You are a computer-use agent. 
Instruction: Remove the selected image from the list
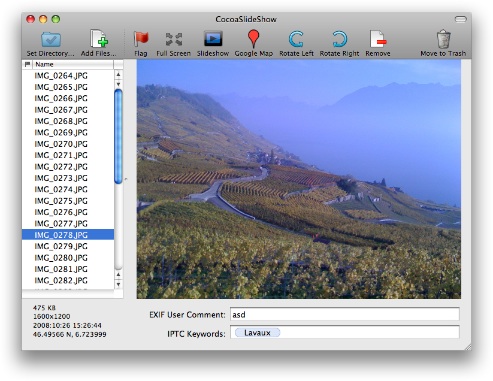[x=378, y=39]
